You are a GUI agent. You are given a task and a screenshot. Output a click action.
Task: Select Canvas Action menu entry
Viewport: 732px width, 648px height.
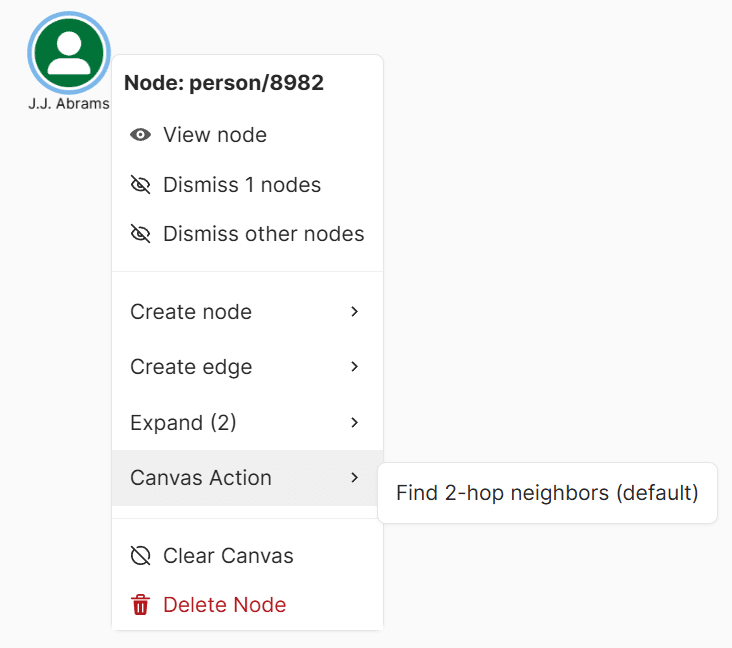pos(247,478)
